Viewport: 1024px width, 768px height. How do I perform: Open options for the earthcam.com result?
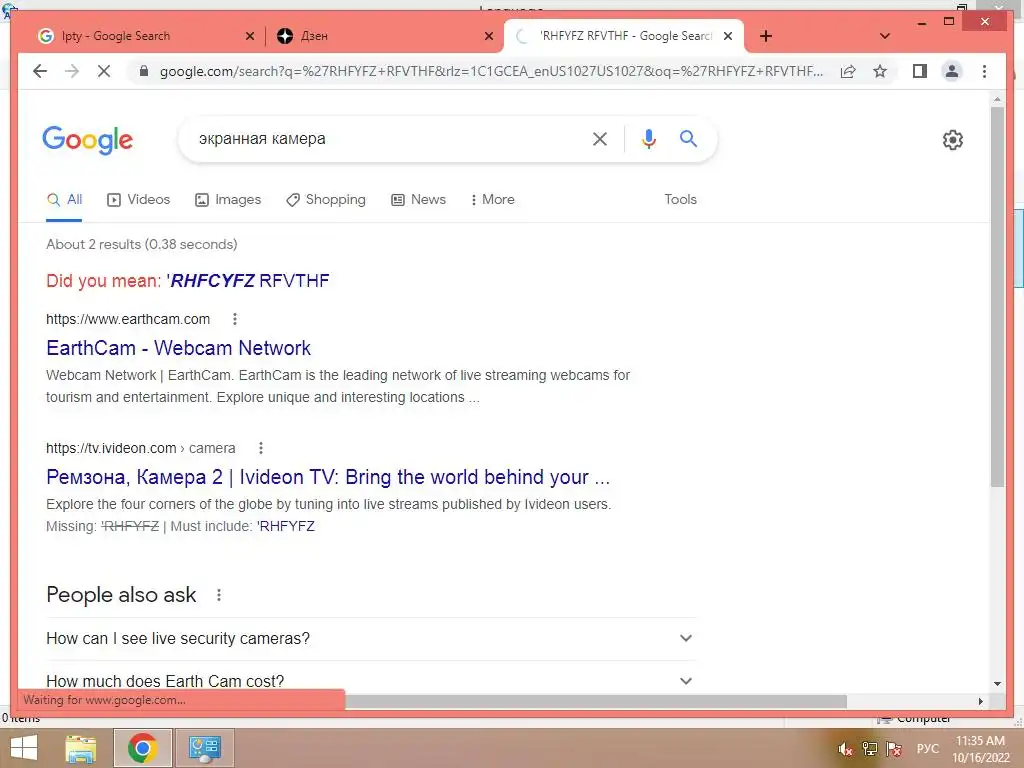point(235,319)
